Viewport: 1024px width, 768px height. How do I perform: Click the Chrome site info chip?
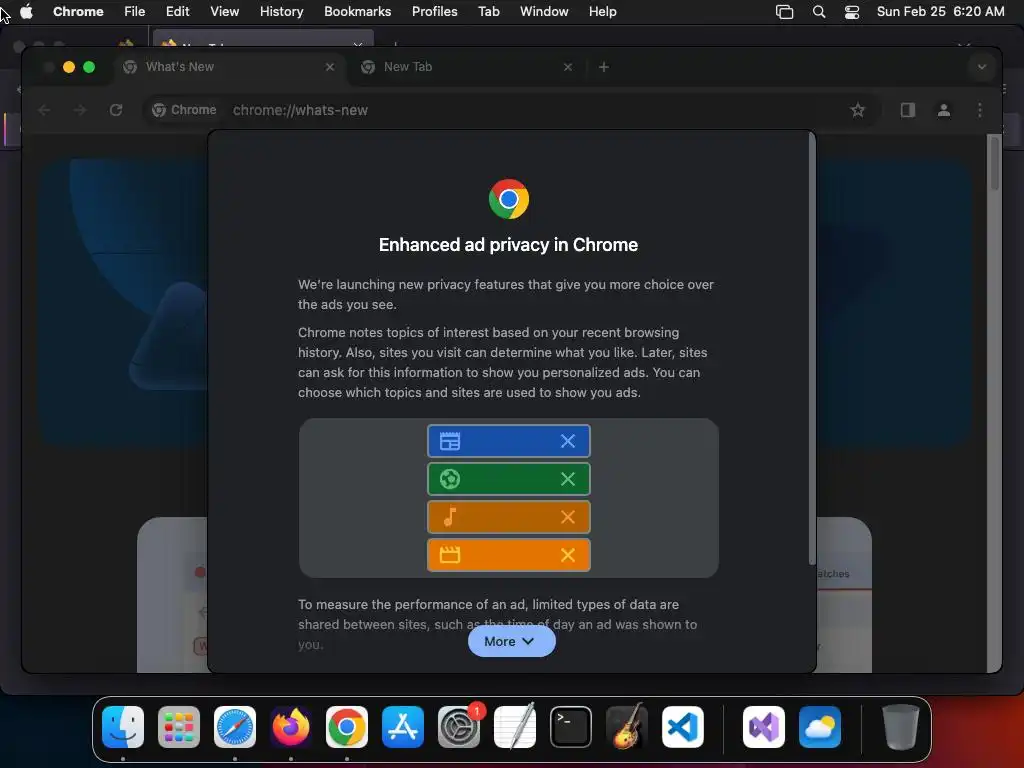184,110
